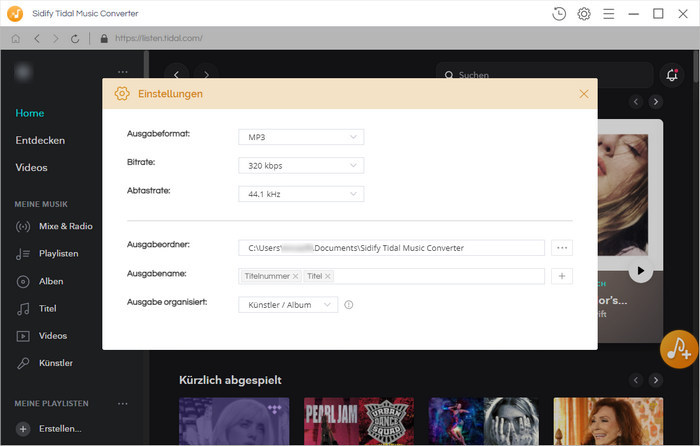Browse output folder with three-dots button

562,248
